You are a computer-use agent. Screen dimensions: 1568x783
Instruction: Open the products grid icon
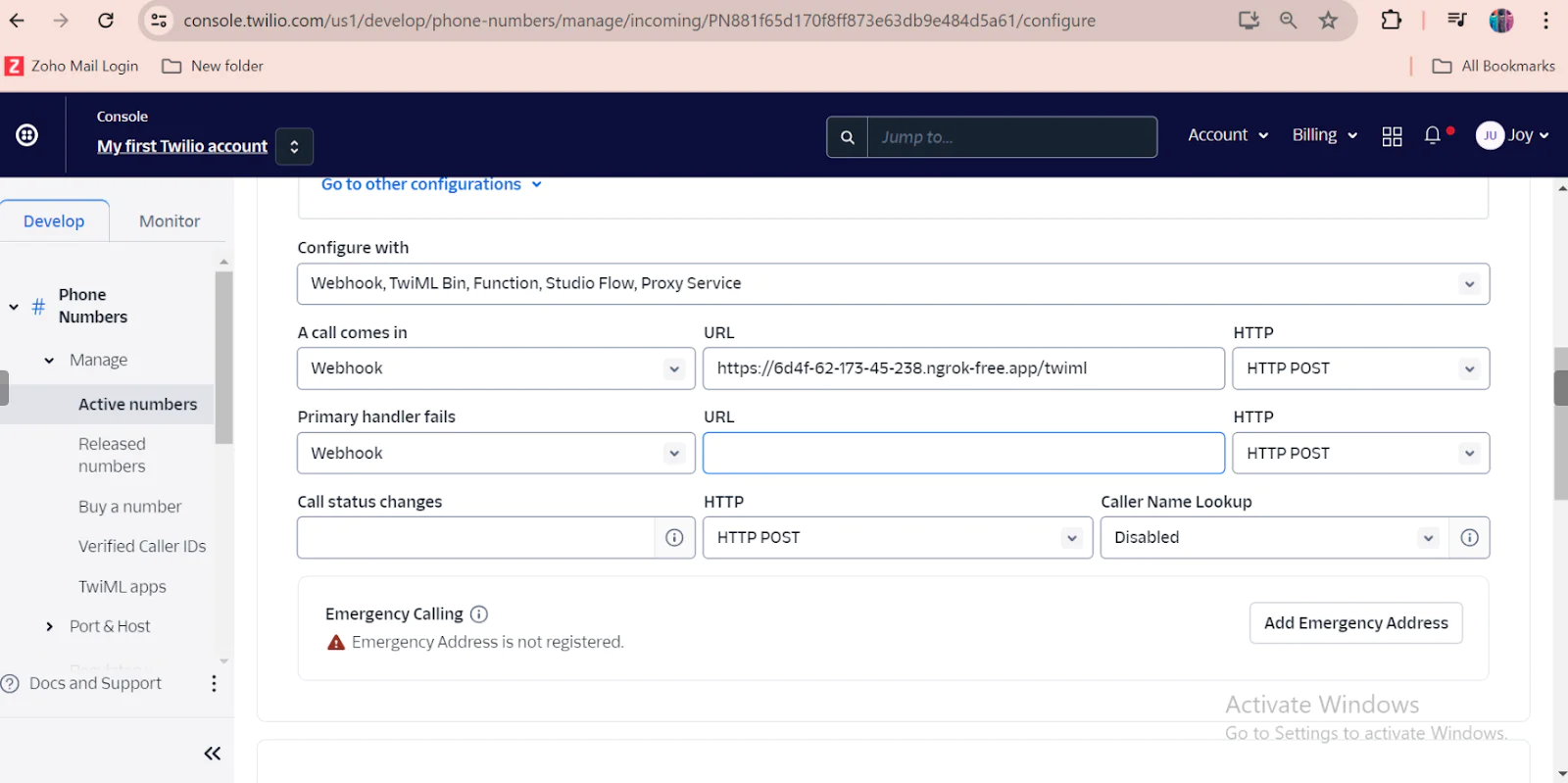(1392, 136)
